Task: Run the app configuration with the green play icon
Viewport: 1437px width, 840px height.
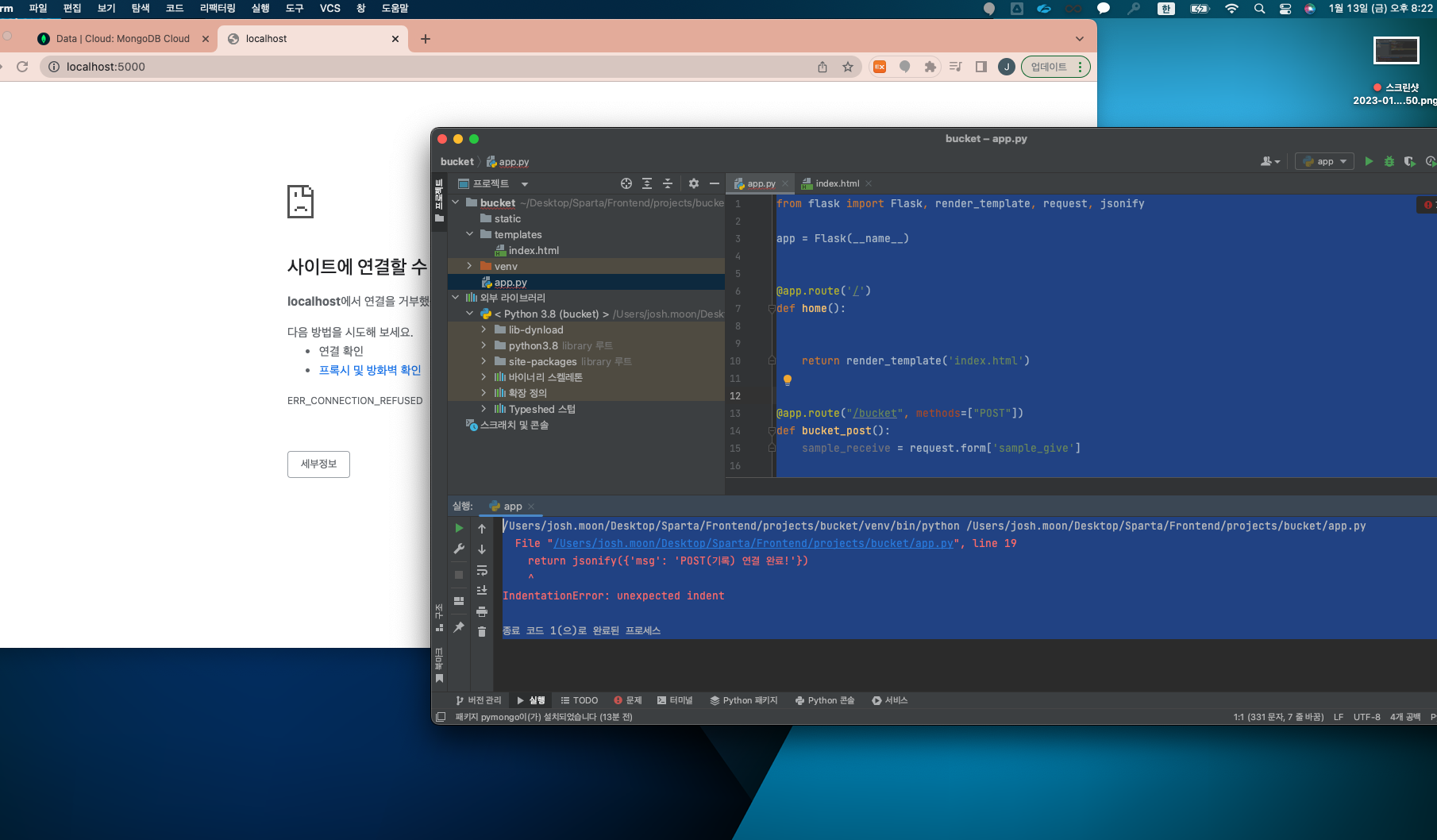Action: point(1369,161)
